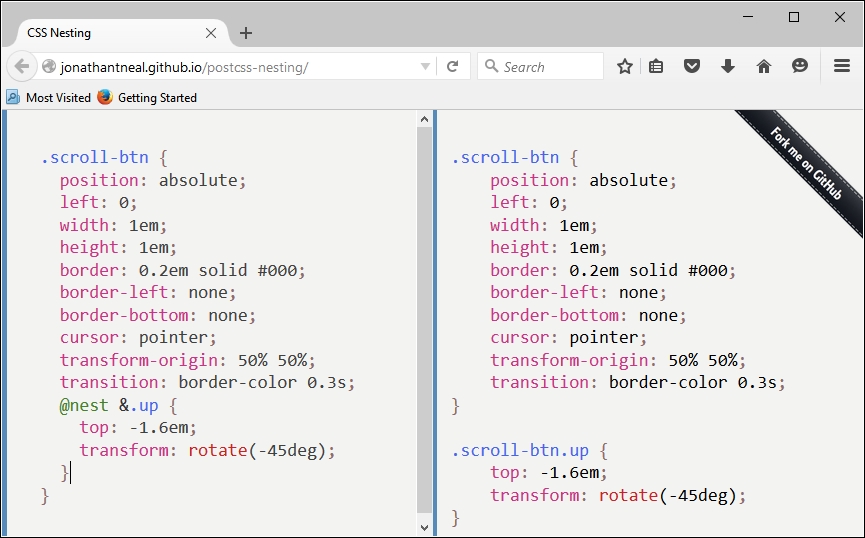Click the address bar URL field
The image size is (865, 538).
[x=230, y=67]
